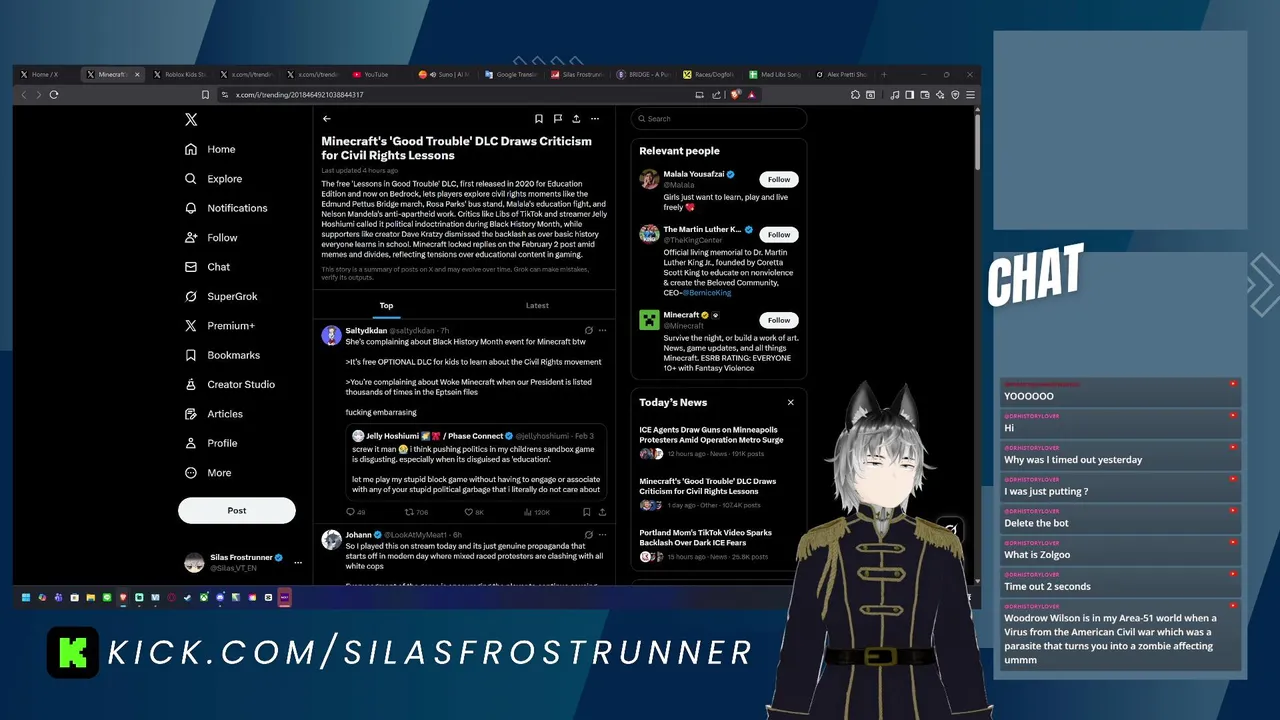Open Articles in the sidebar
Viewport: 1280px width, 720px height.
[x=214, y=414]
